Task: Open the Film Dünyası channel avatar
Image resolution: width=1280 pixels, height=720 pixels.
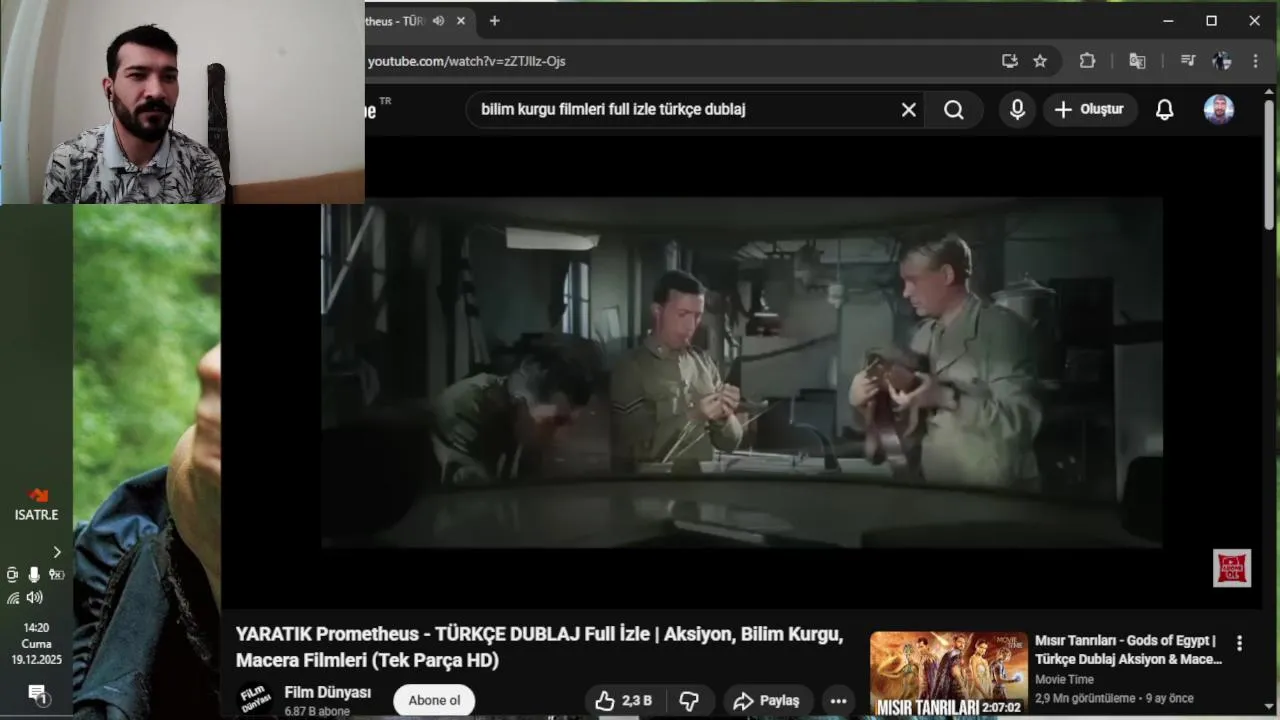Action: [254, 699]
